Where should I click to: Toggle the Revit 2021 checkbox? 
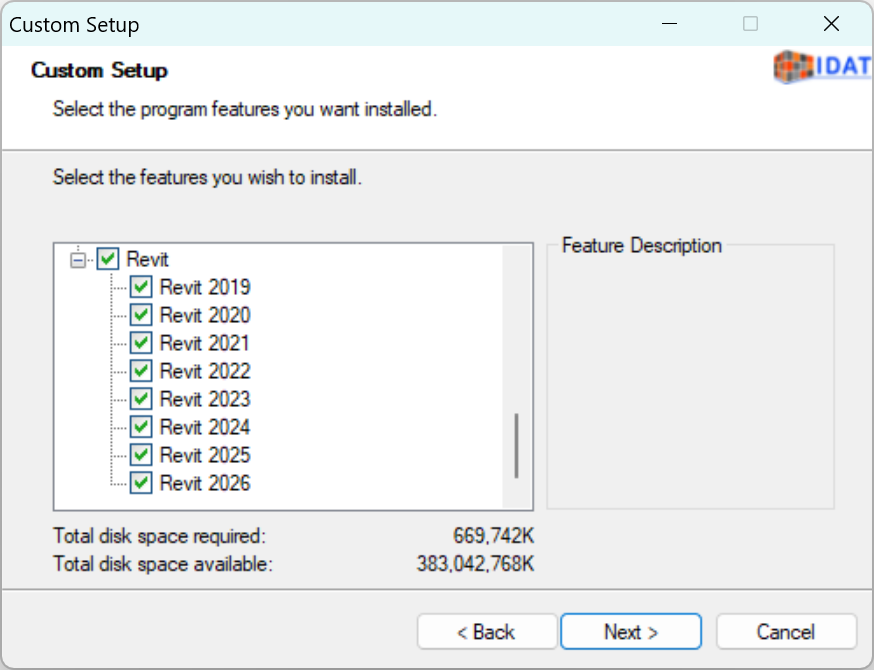tap(141, 343)
